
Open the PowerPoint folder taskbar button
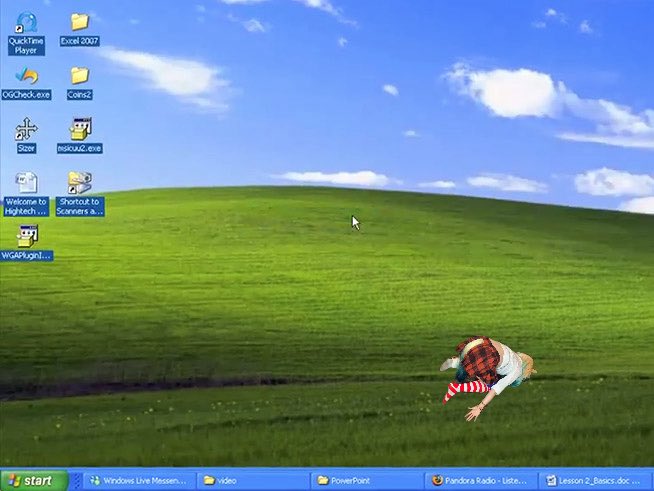point(367,481)
